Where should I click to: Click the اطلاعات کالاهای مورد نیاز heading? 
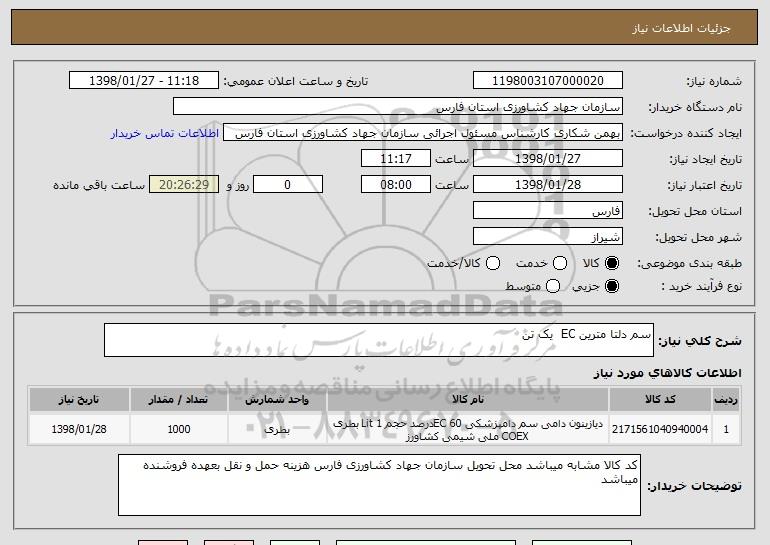pyautogui.click(x=667, y=373)
